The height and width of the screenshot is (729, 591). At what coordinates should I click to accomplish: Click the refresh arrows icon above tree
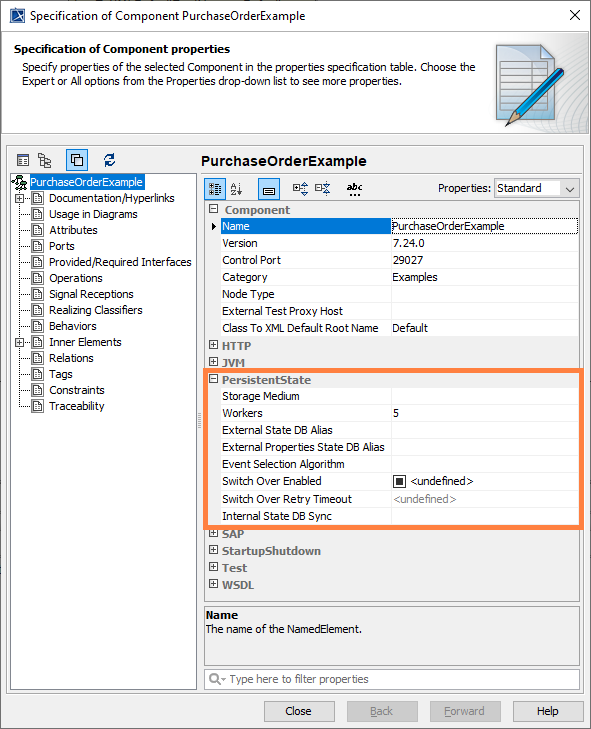(x=109, y=160)
